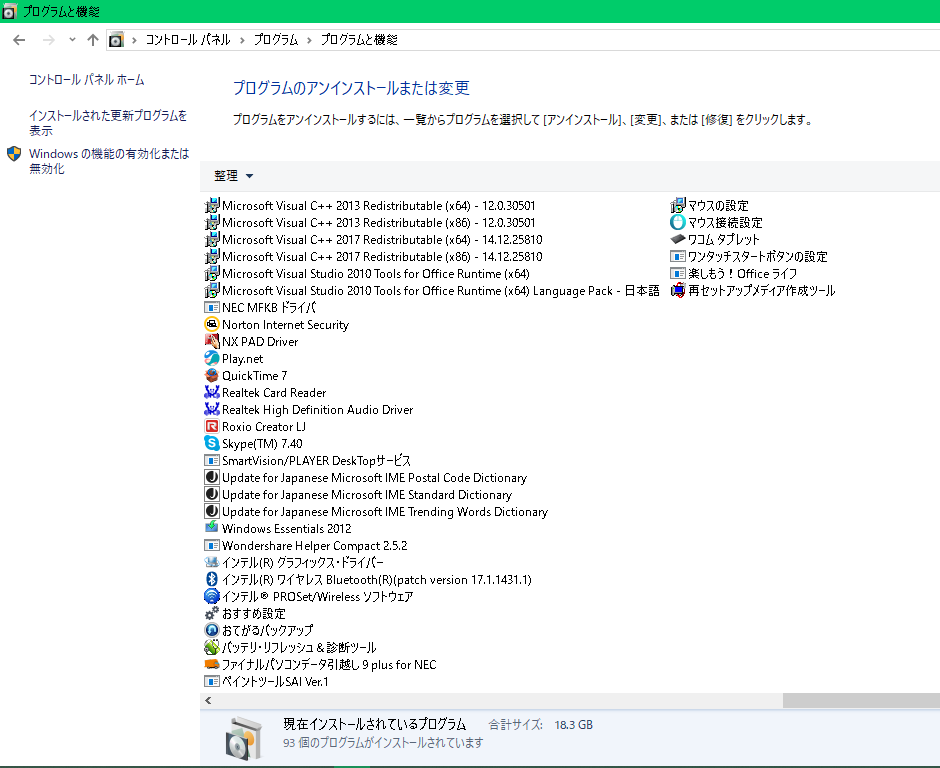Go up one level with up arrow
940x768 pixels.
click(x=92, y=40)
